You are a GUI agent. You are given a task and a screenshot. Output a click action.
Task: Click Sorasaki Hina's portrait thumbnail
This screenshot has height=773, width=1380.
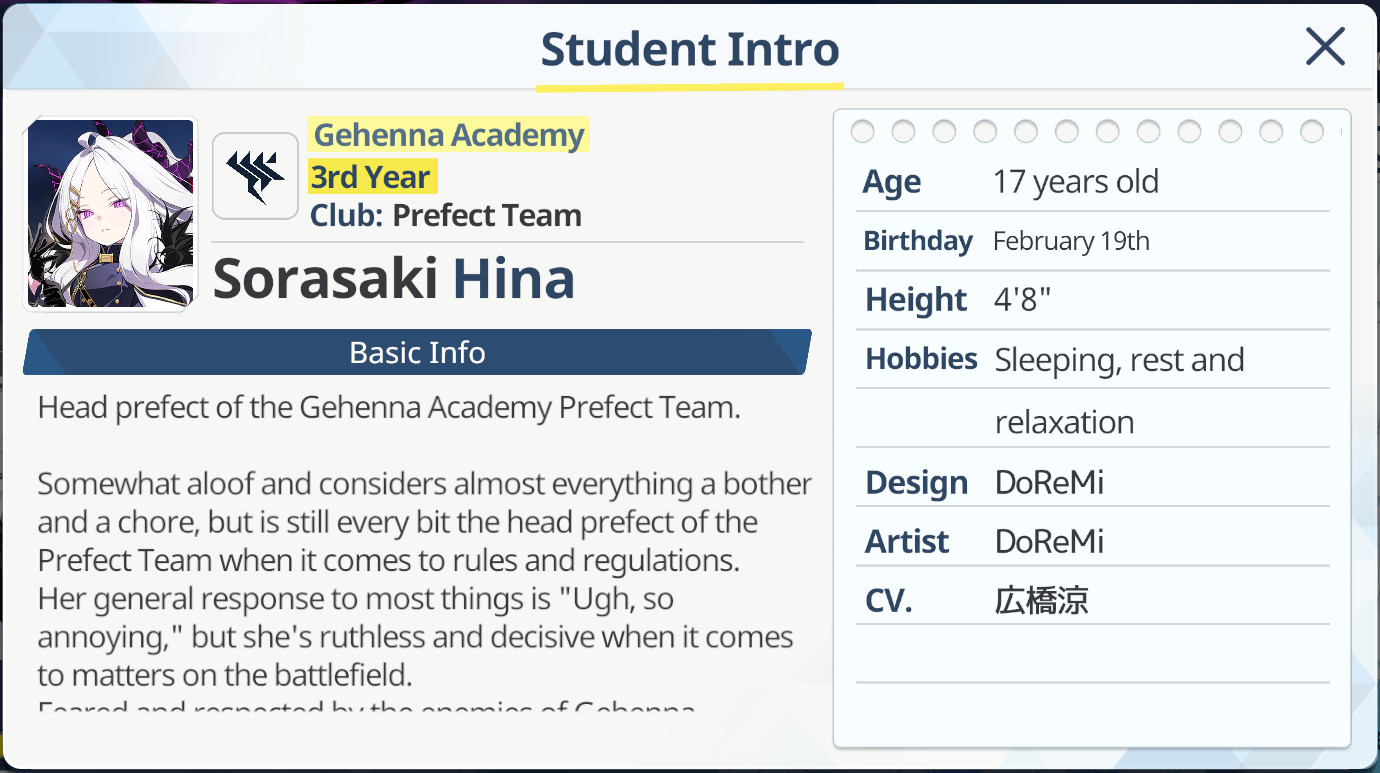click(111, 213)
